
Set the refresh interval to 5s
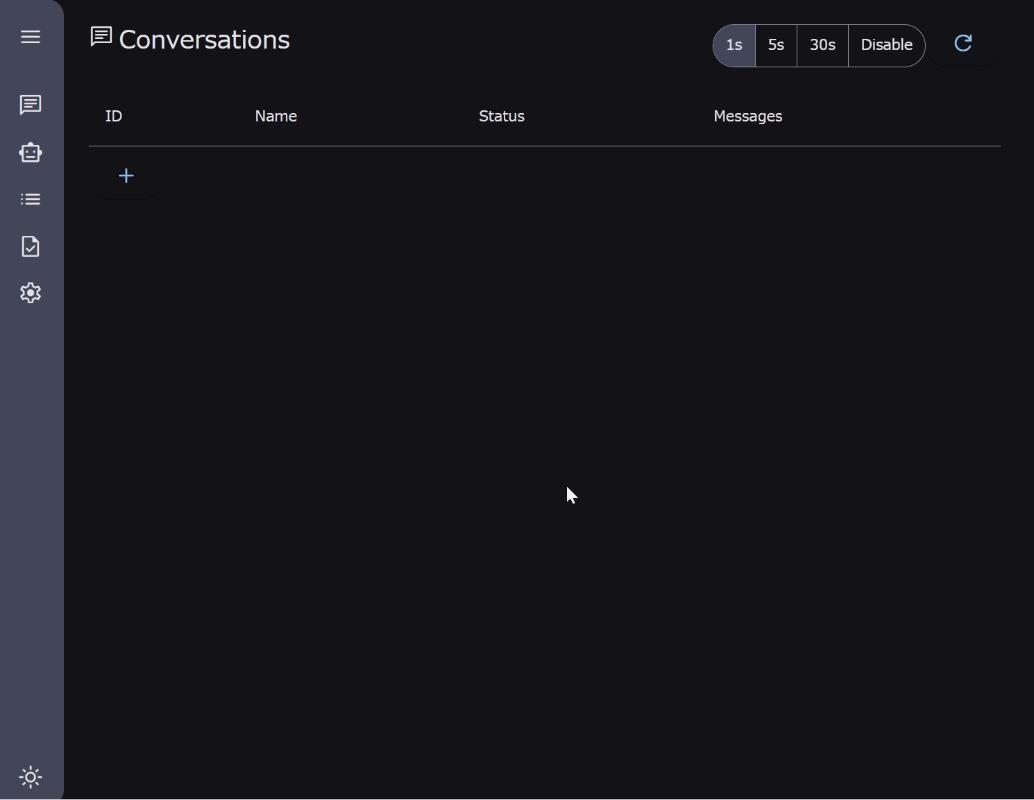(776, 45)
